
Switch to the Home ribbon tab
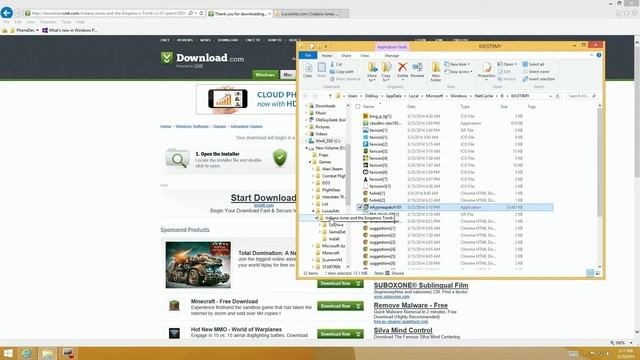pos(327,56)
